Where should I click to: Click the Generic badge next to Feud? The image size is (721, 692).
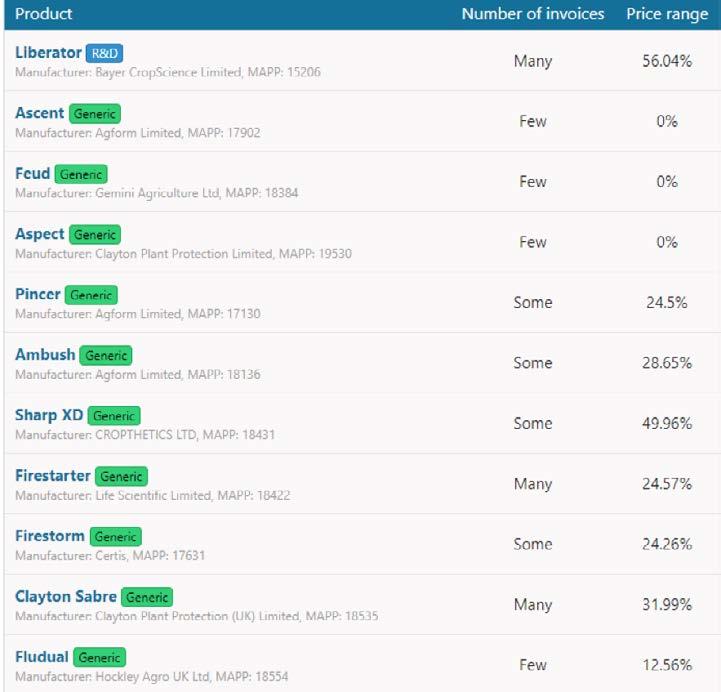coord(81,174)
